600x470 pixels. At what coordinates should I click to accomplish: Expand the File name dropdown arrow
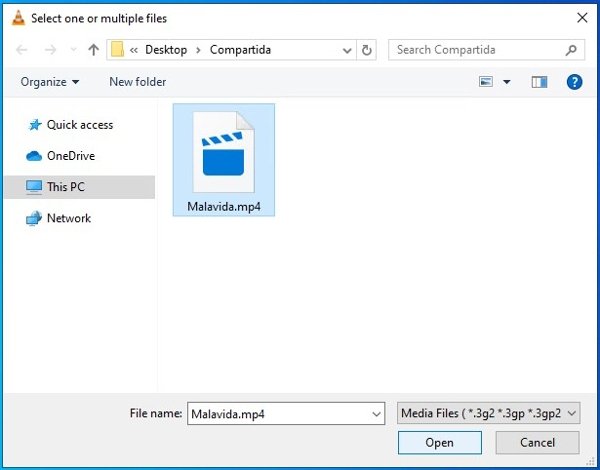tap(377, 414)
